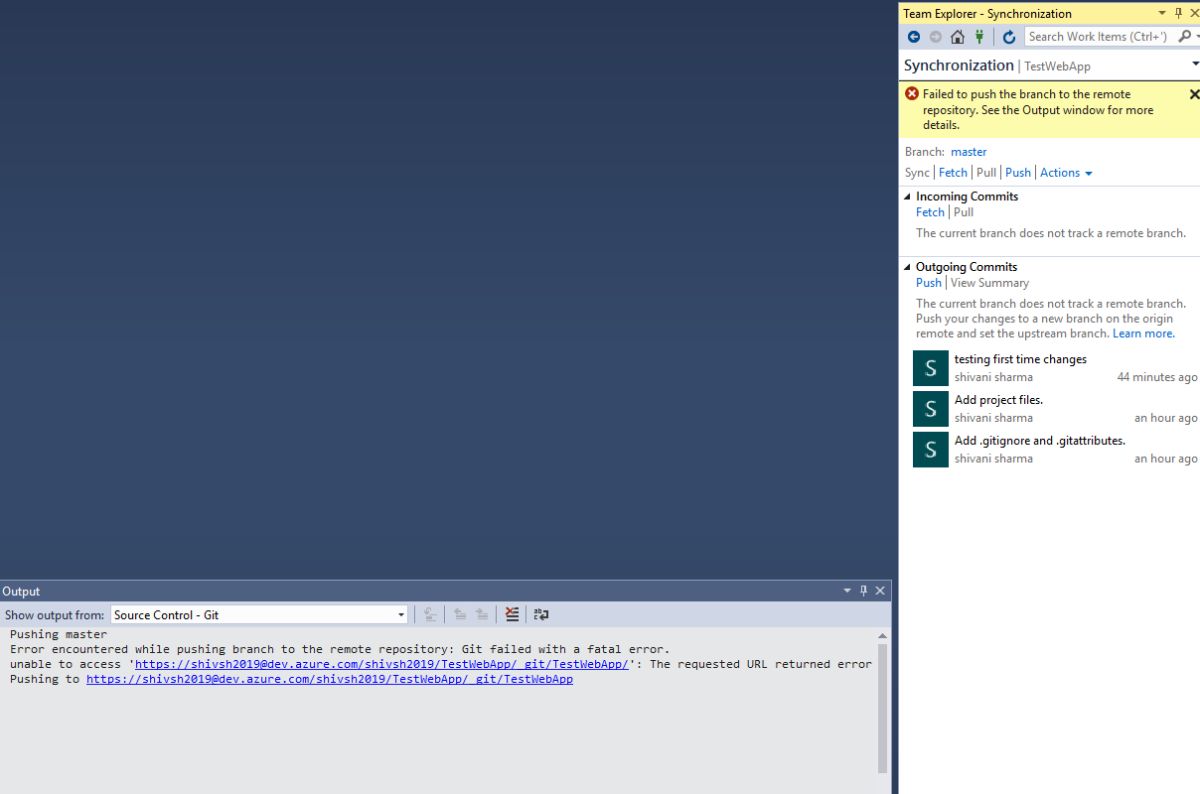Click the scroll-up arrow in Output window
Viewport: 1200px width, 794px height.
882,635
